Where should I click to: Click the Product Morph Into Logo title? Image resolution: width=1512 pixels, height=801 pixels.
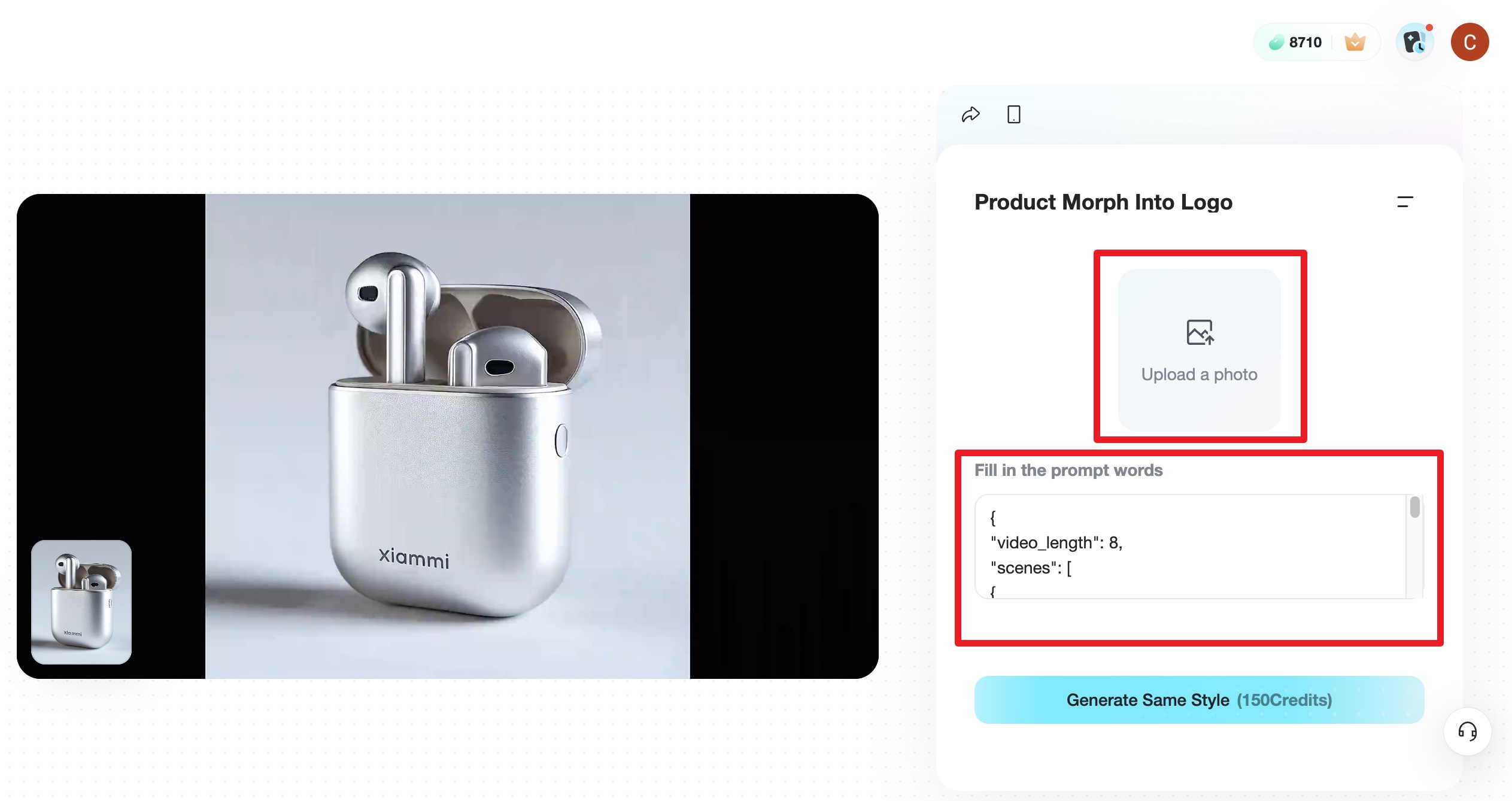pos(1103,202)
